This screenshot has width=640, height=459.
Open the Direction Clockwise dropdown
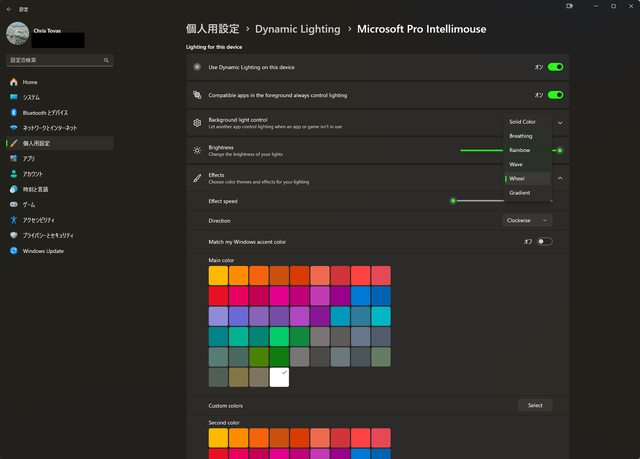click(x=527, y=220)
